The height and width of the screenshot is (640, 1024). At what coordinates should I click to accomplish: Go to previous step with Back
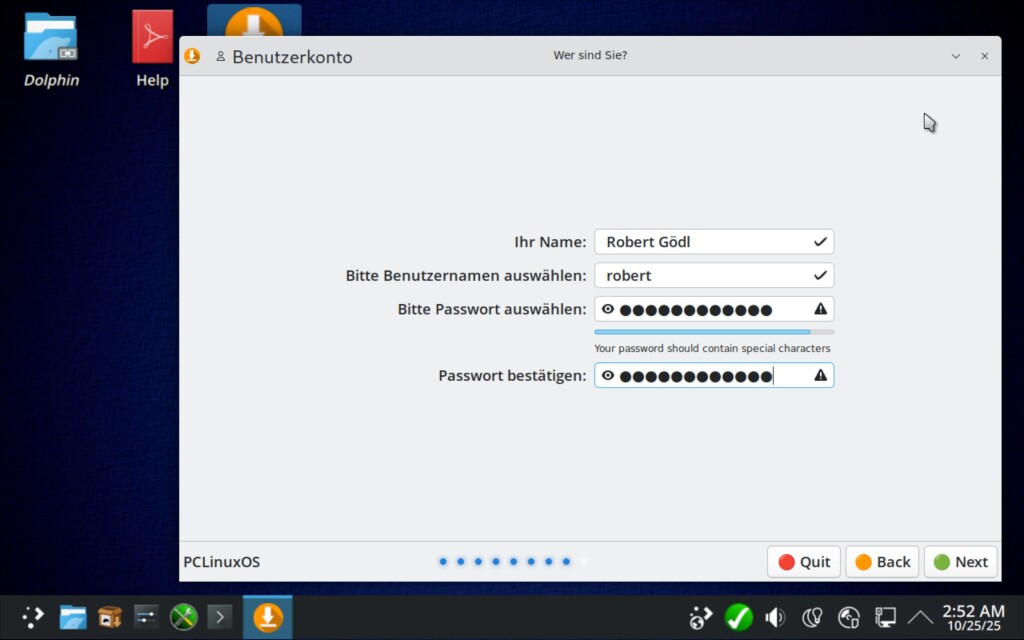point(882,562)
